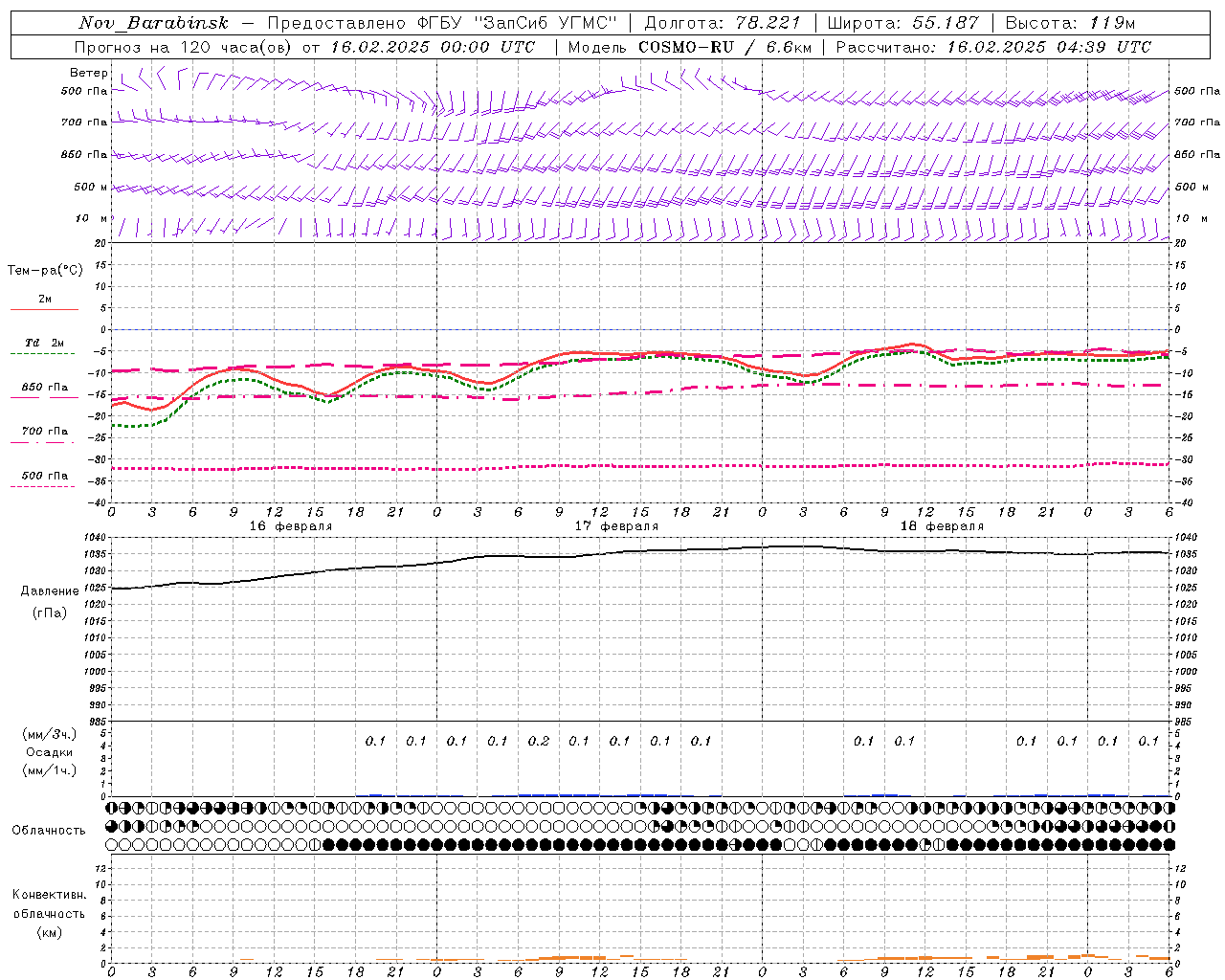Click the Ветер wind panel label
Screen dimensions: 1225x980
click(89, 73)
